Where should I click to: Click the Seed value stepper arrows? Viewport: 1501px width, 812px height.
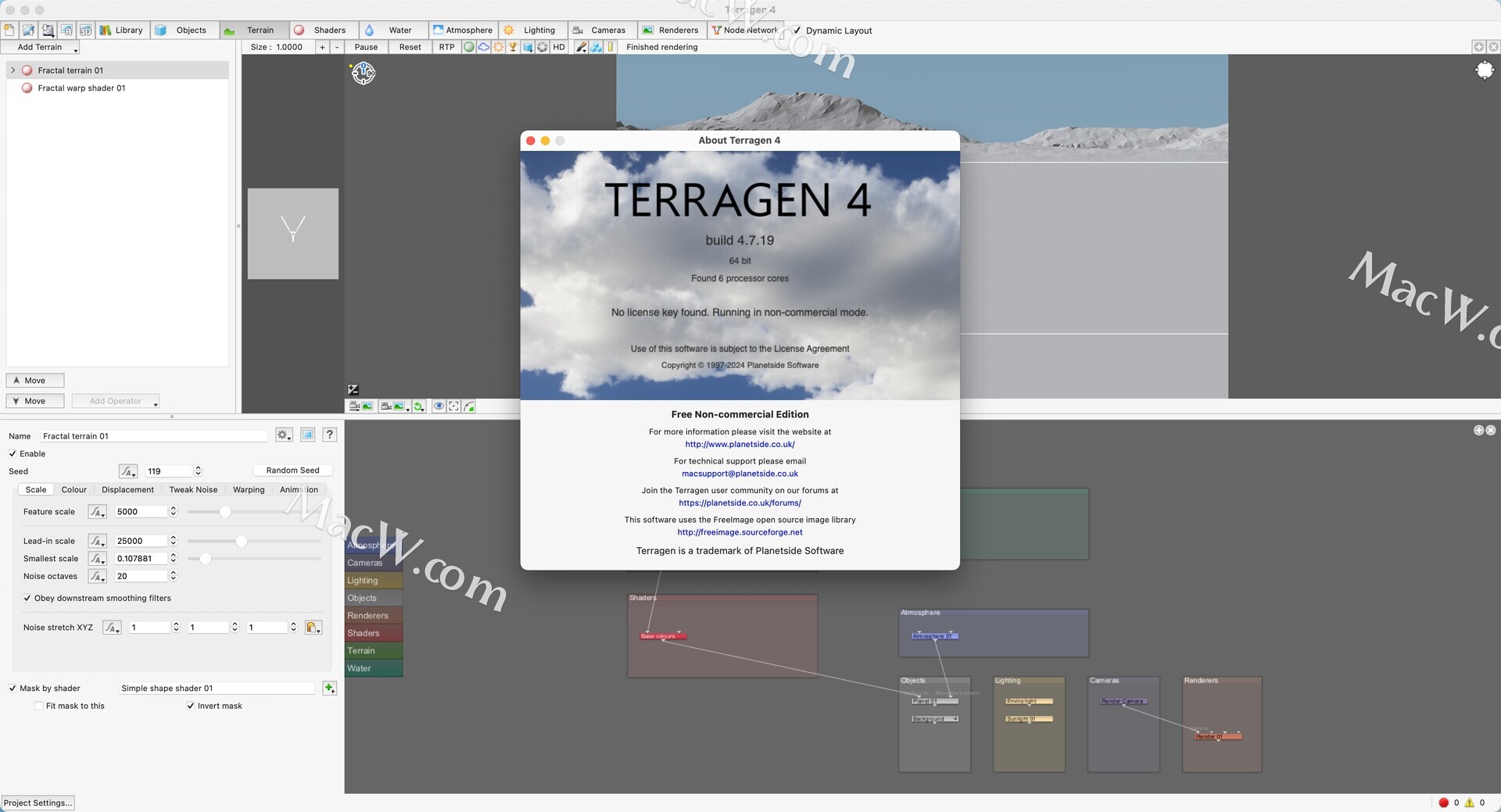pyautogui.click(x=198, y=470)
